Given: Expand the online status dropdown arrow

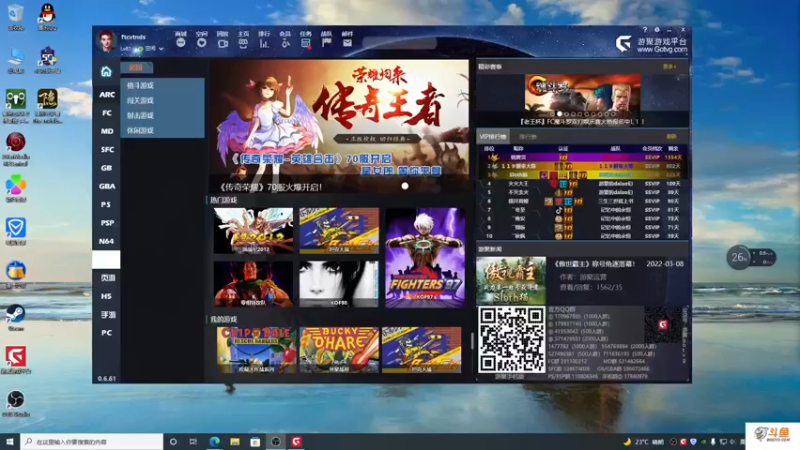Looking at the screenshot, I should 161,49.
